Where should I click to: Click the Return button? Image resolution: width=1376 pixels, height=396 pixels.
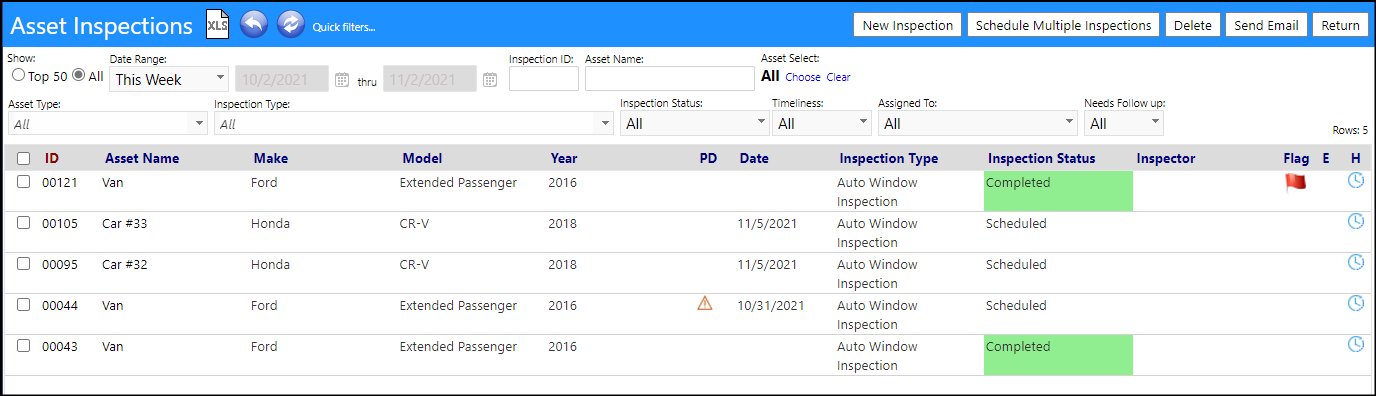pos(1340,25)
